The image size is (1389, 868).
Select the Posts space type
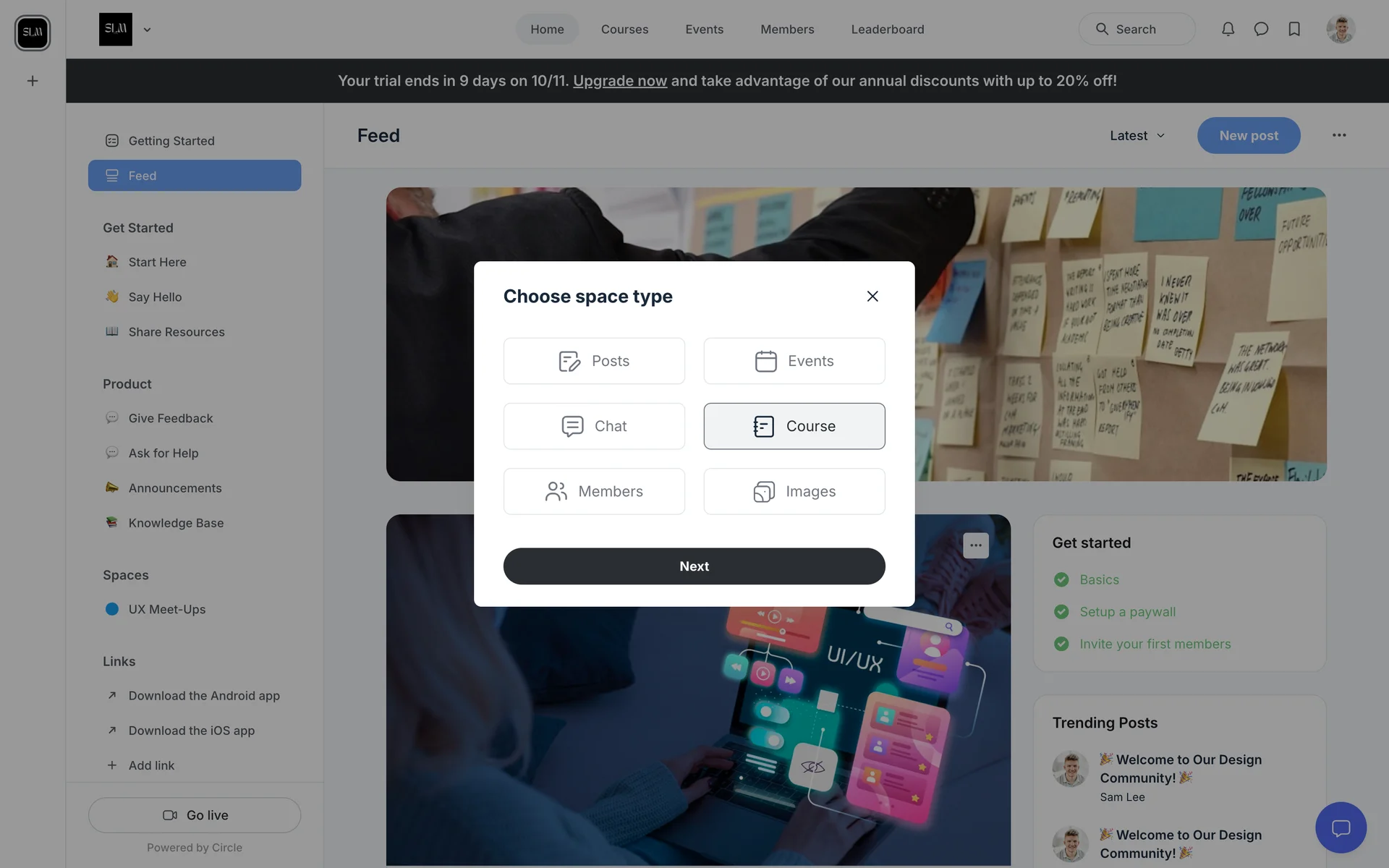click(594, 361)
